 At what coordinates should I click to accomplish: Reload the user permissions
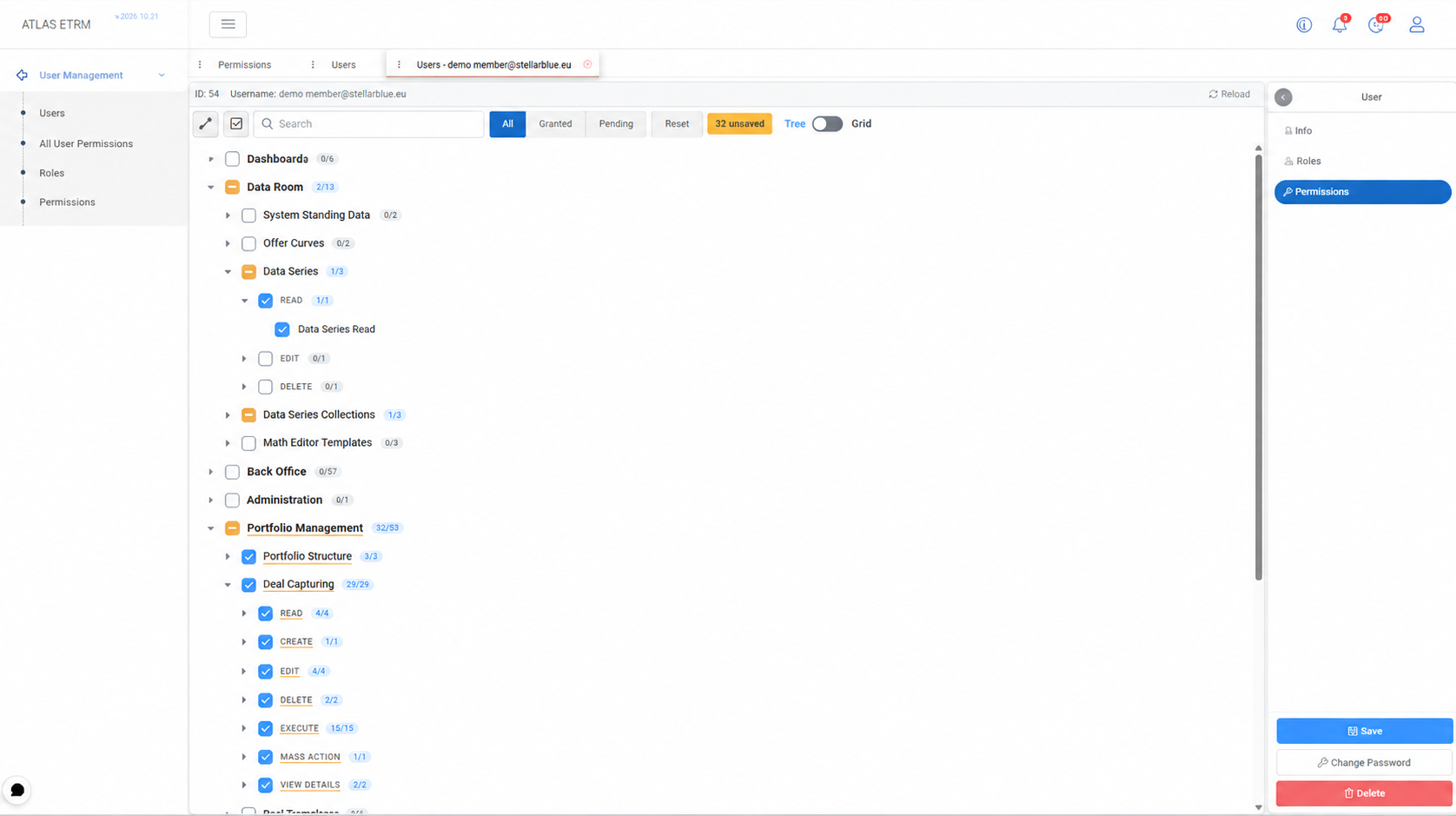click(1229, 94)
